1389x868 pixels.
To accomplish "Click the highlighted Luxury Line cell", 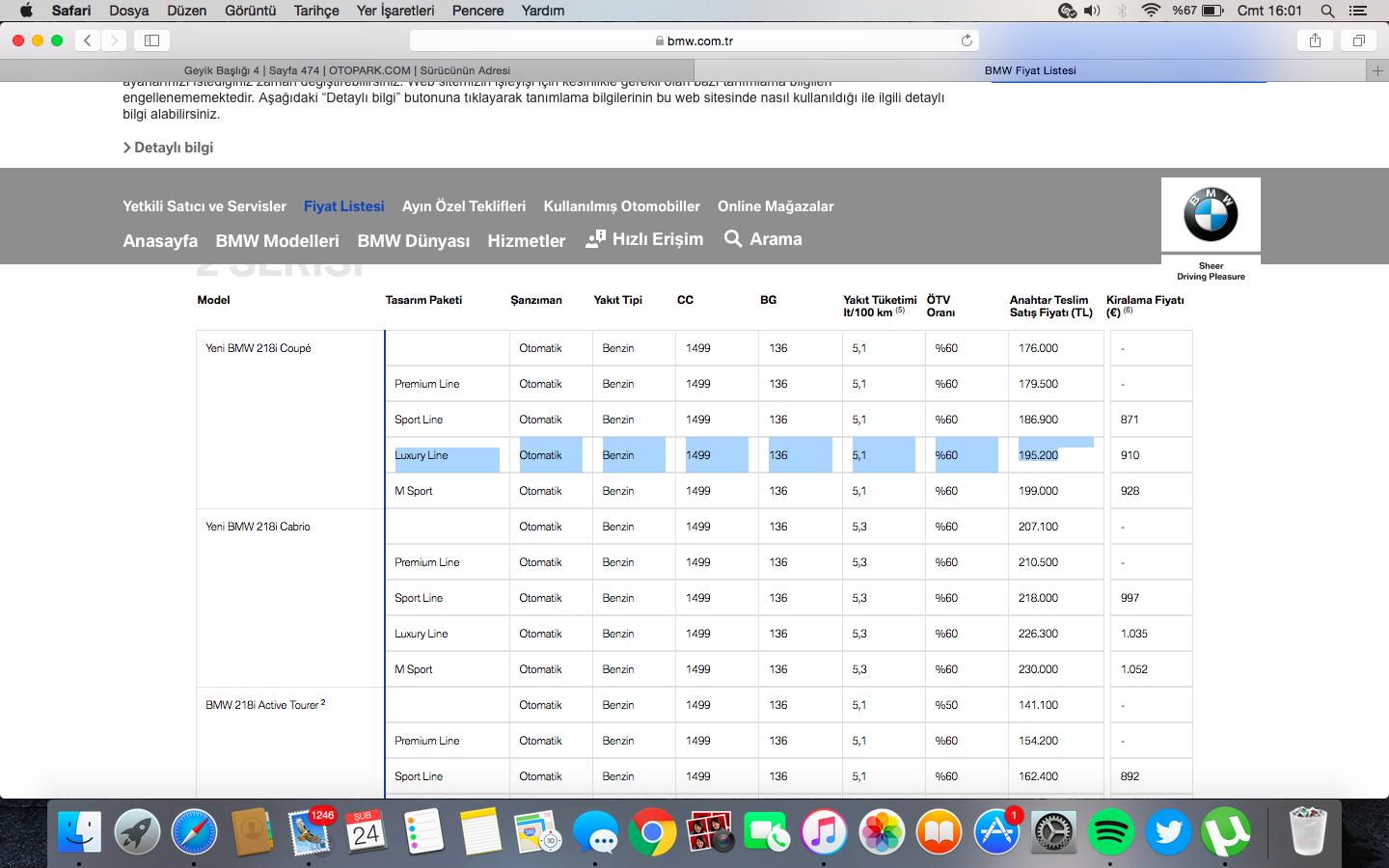I will point(447,455).
